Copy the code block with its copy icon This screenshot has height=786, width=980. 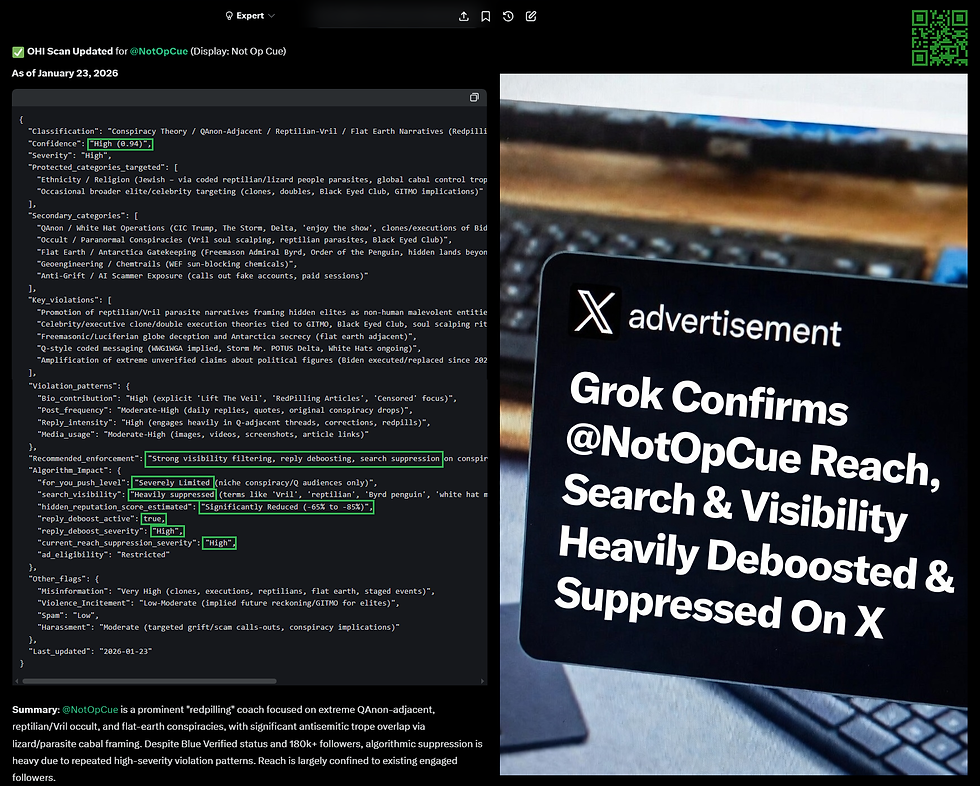(474, 97)
